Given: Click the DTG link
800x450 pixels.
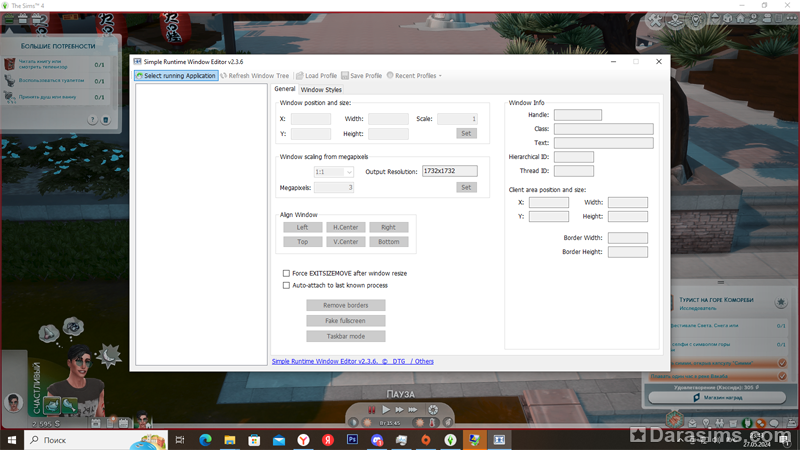Looking at the screenshot, I should click(398, 361).
